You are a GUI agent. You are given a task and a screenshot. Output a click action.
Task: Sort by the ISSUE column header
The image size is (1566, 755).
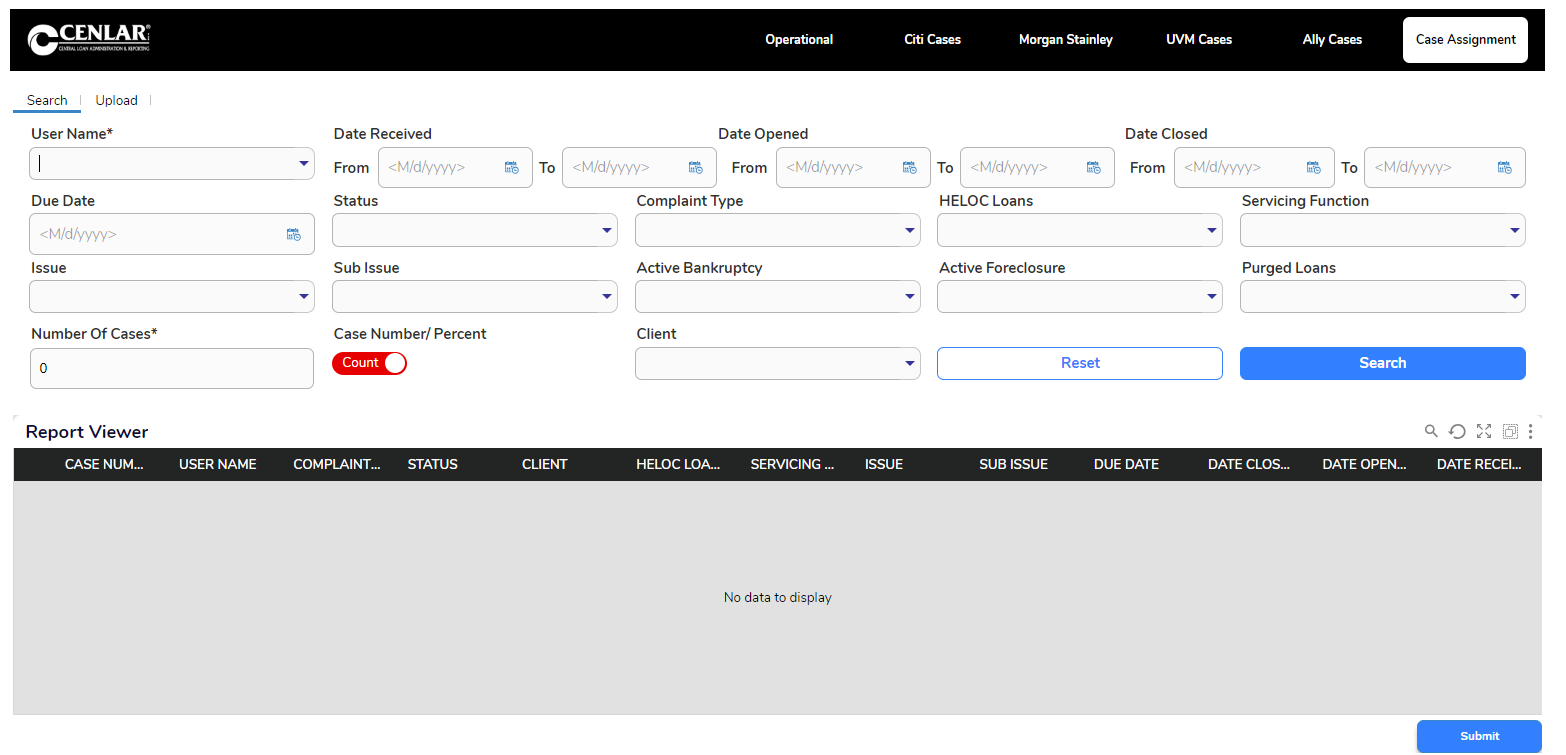tap(884, 465)
